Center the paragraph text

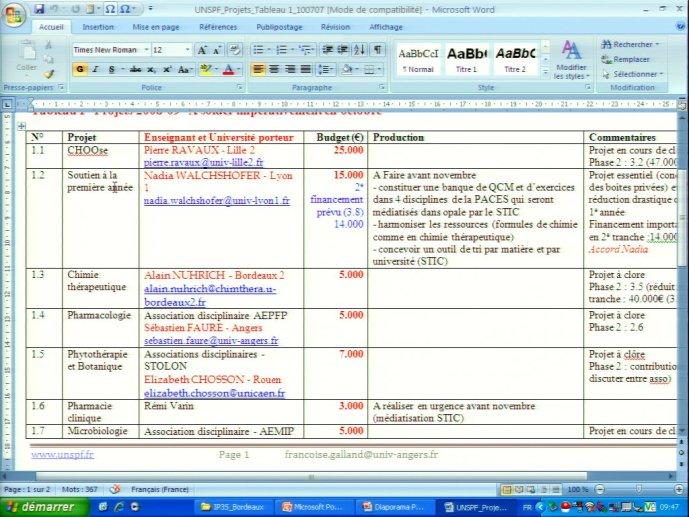(274, 69)
